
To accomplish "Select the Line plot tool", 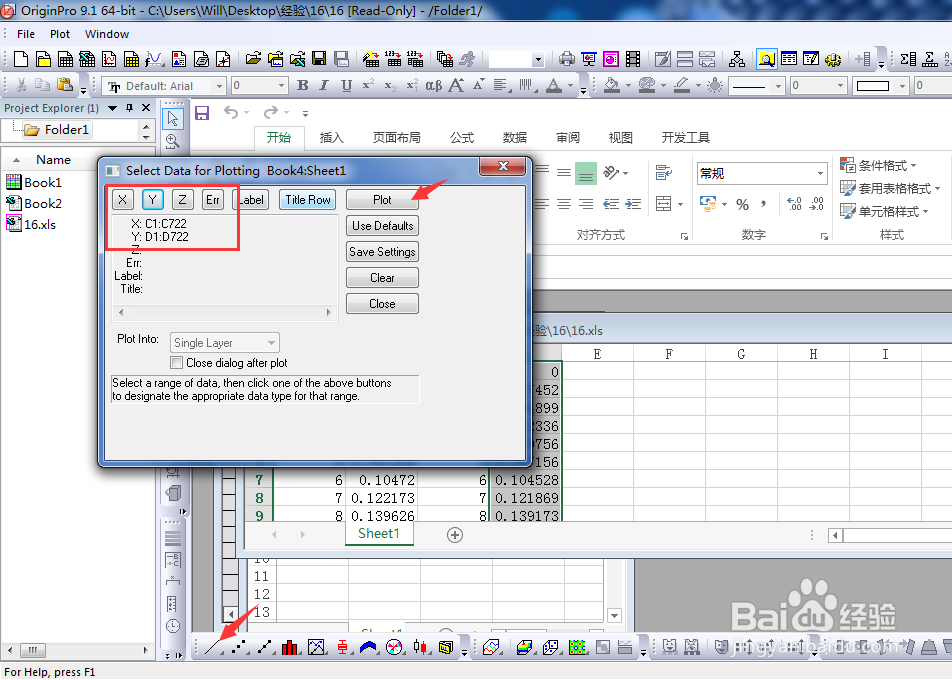I will [212, 647].
